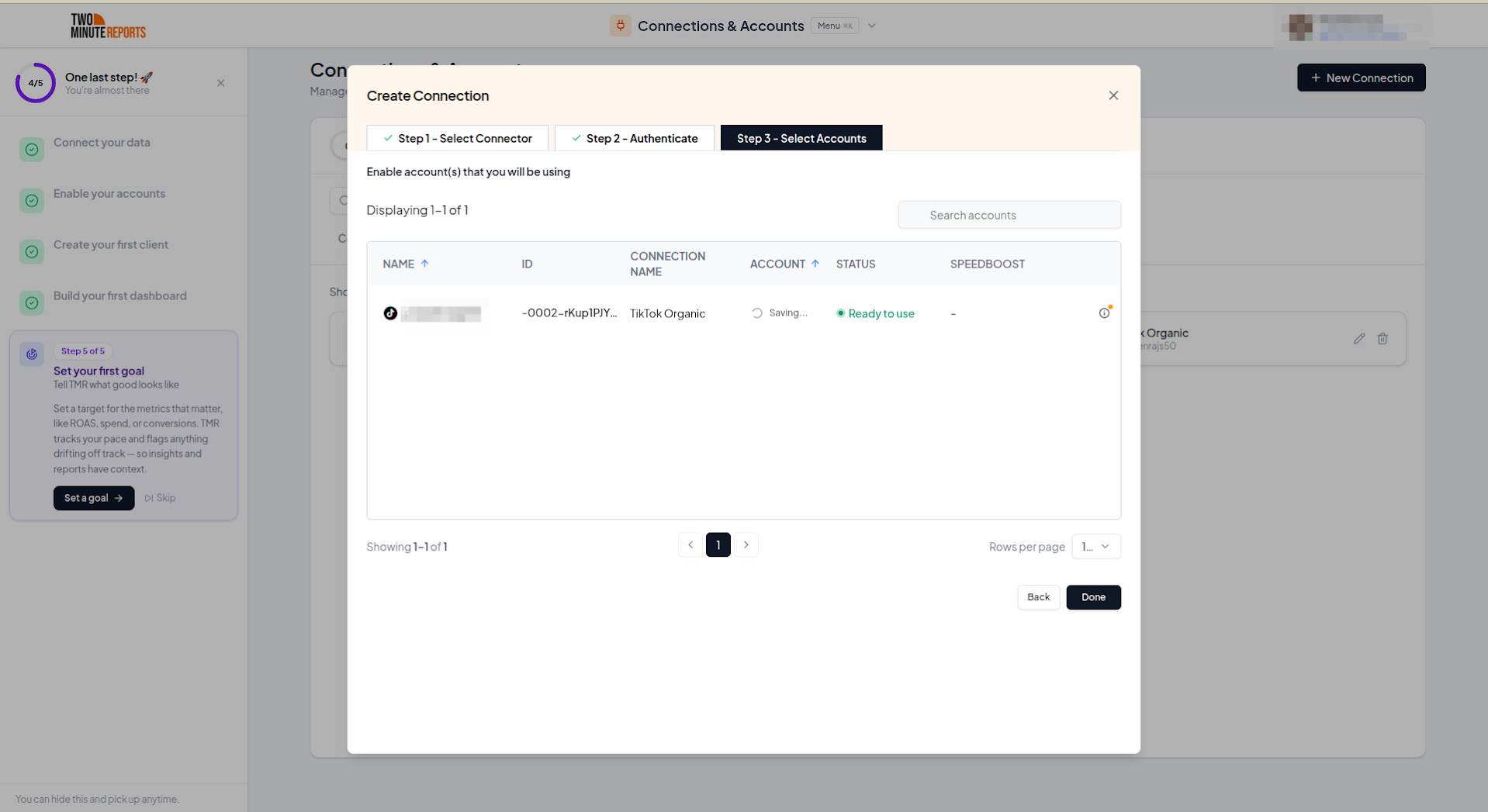Image resolution: width=1488 pixels, height=812 pixels.
Task: Close the Create Connection dialog
Action: 1113,95
